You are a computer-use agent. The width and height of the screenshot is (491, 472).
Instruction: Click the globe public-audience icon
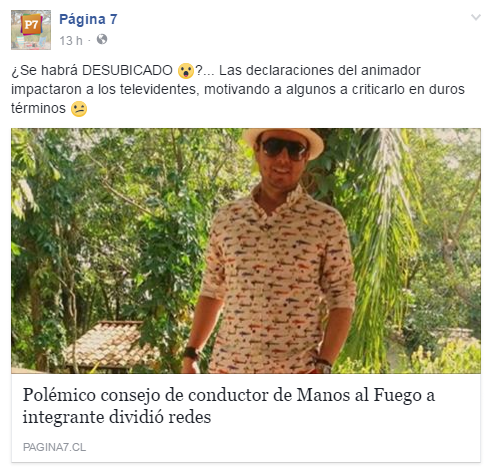pyautogui.click(x=102, y=39)
